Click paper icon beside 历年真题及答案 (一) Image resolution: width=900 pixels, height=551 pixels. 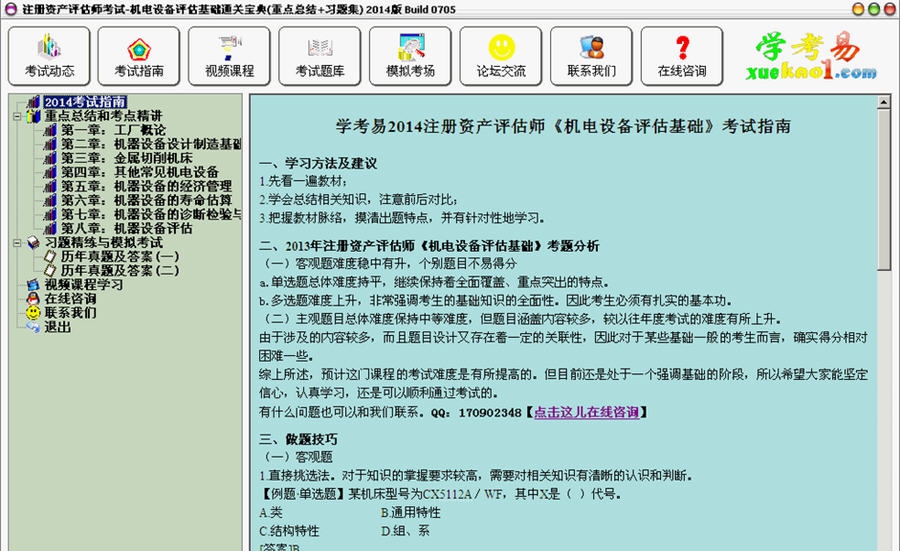51,257
